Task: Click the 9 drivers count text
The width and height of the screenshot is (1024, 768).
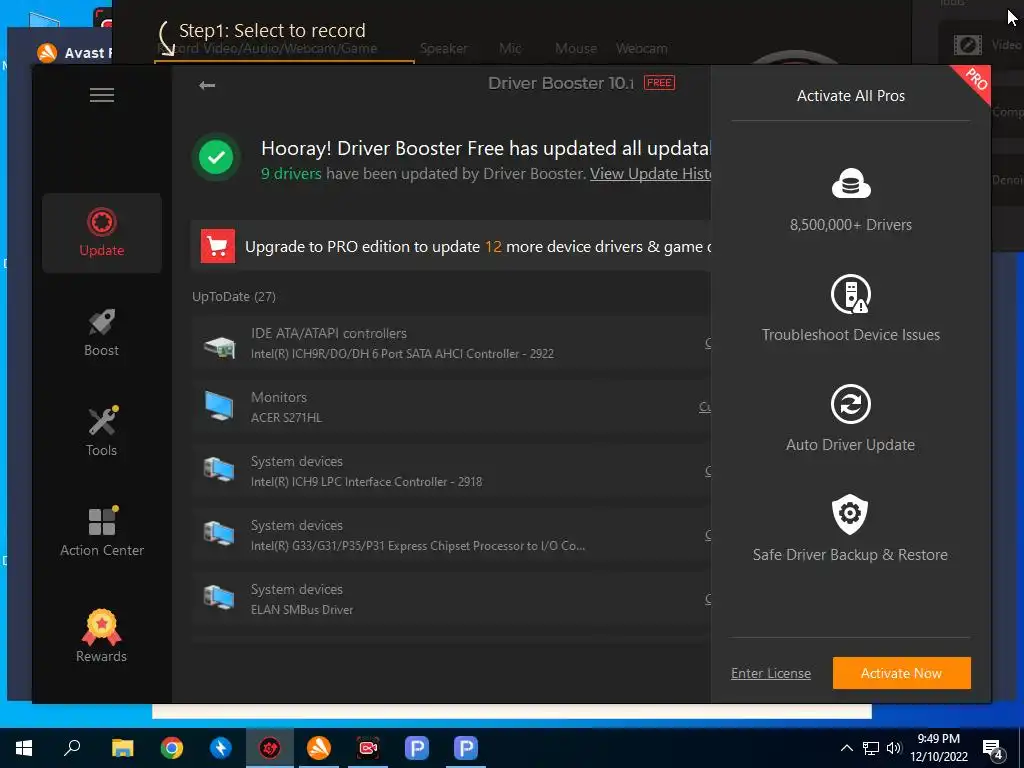Action: pos(291,174)
